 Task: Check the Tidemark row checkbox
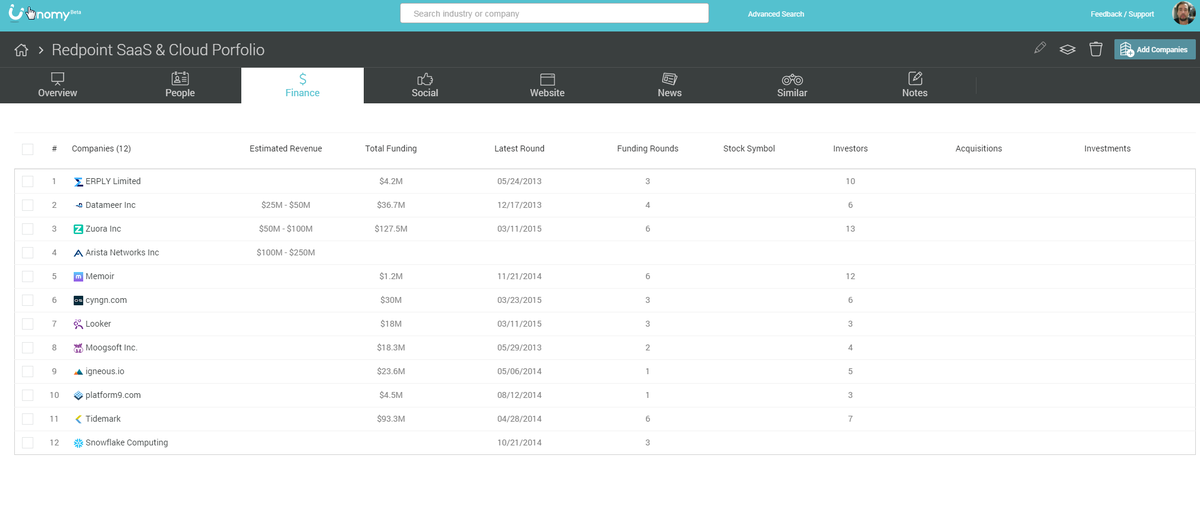point(27,419)
